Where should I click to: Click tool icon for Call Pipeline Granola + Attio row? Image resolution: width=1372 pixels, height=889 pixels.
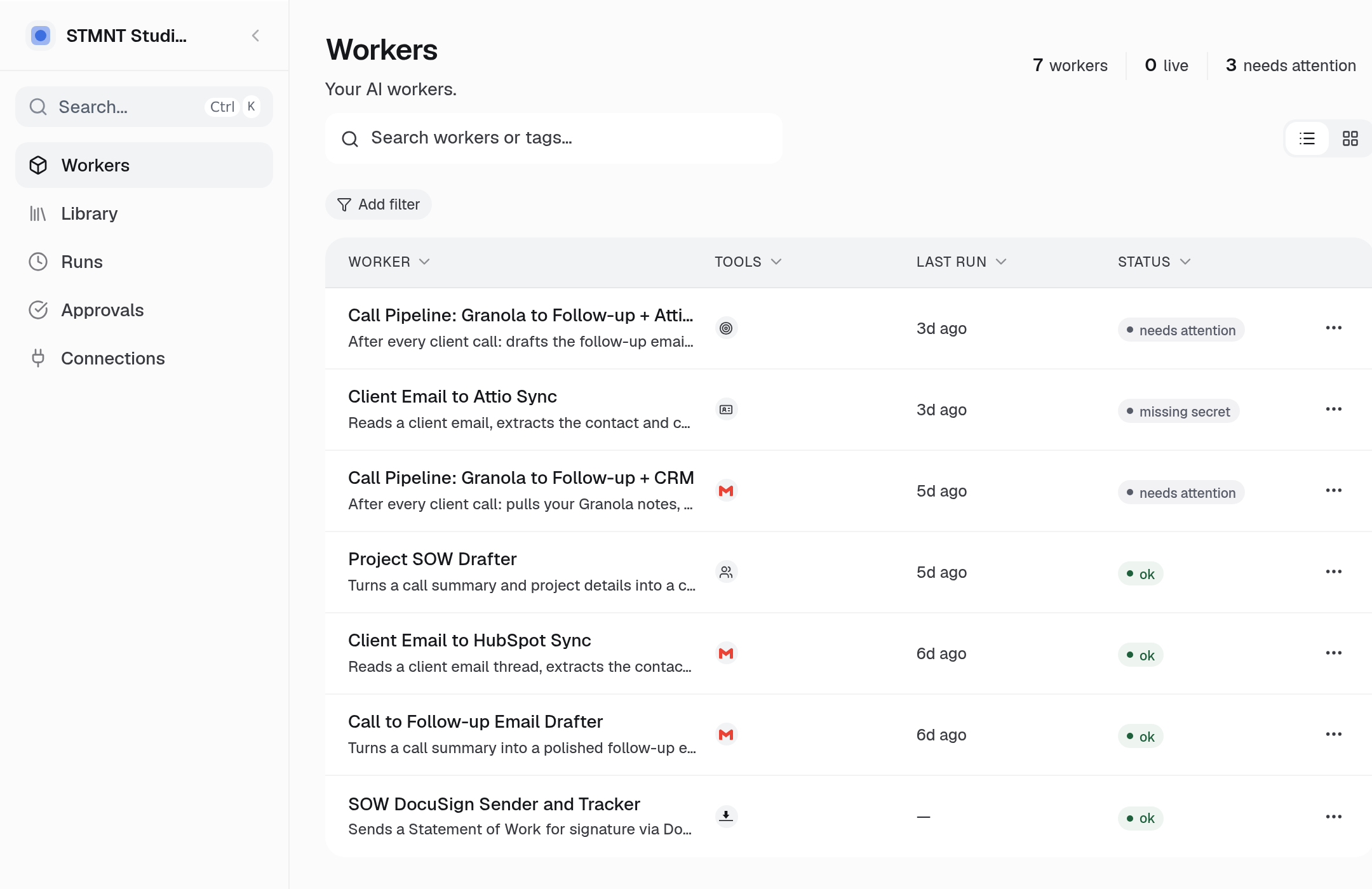[x=726, y=328]
